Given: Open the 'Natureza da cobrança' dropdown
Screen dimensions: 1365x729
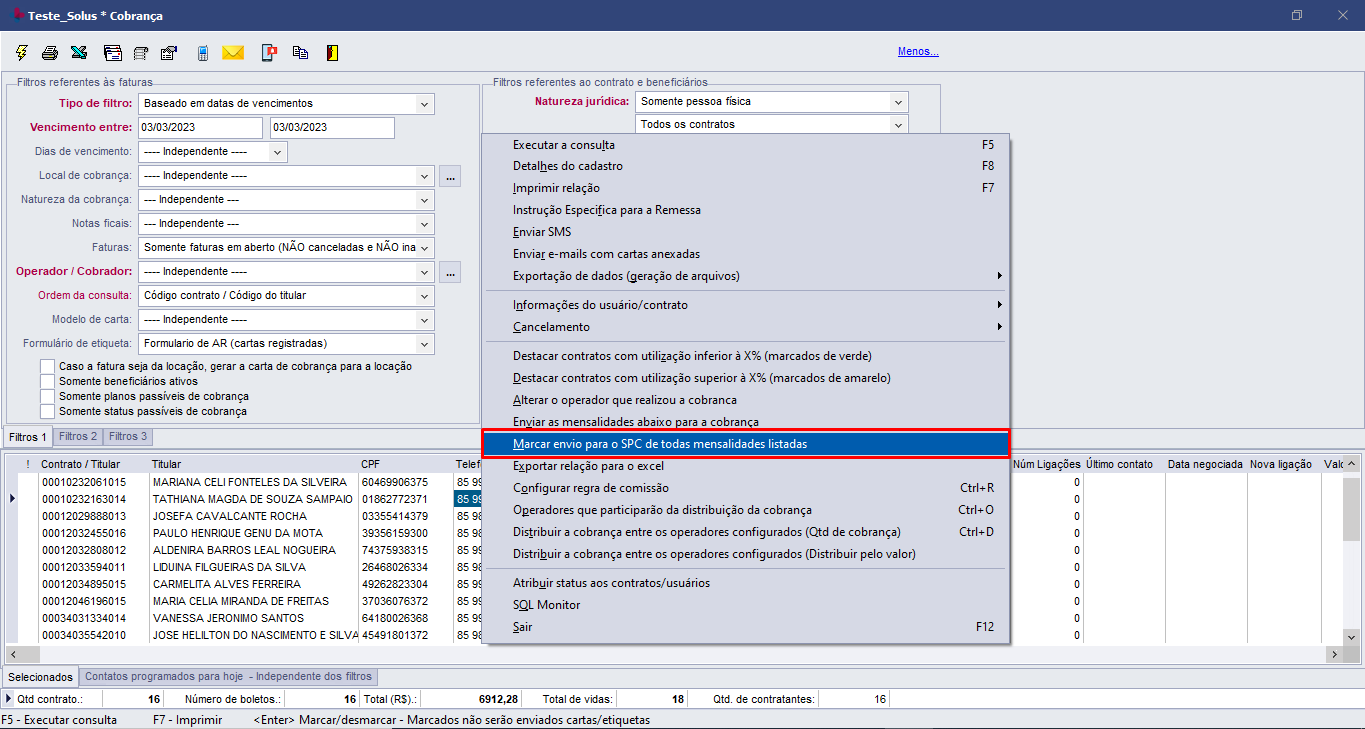Looking at the screenshot, I should [425, 199].
